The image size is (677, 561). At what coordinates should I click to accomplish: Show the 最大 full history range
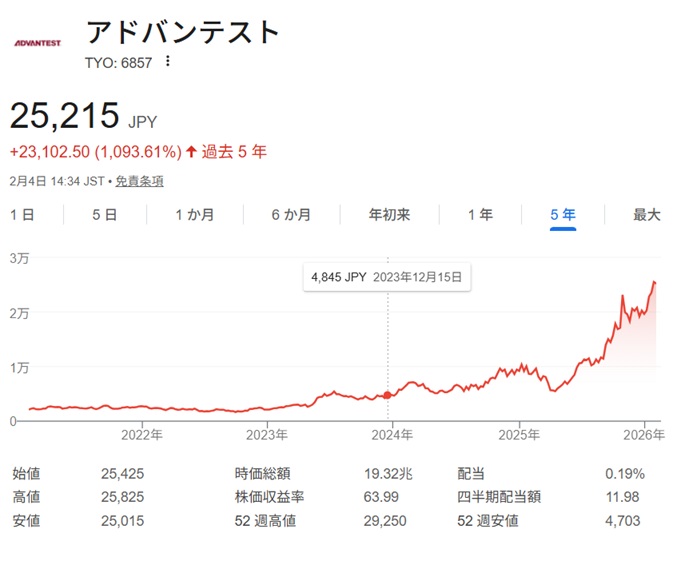pyautogui.click(x=647, y=214)
